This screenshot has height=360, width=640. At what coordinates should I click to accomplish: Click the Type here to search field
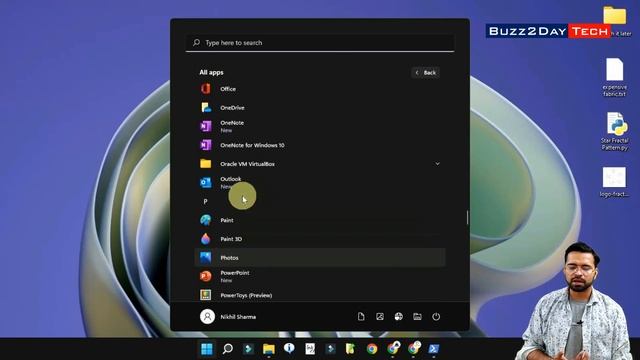(x=320, y=42)
